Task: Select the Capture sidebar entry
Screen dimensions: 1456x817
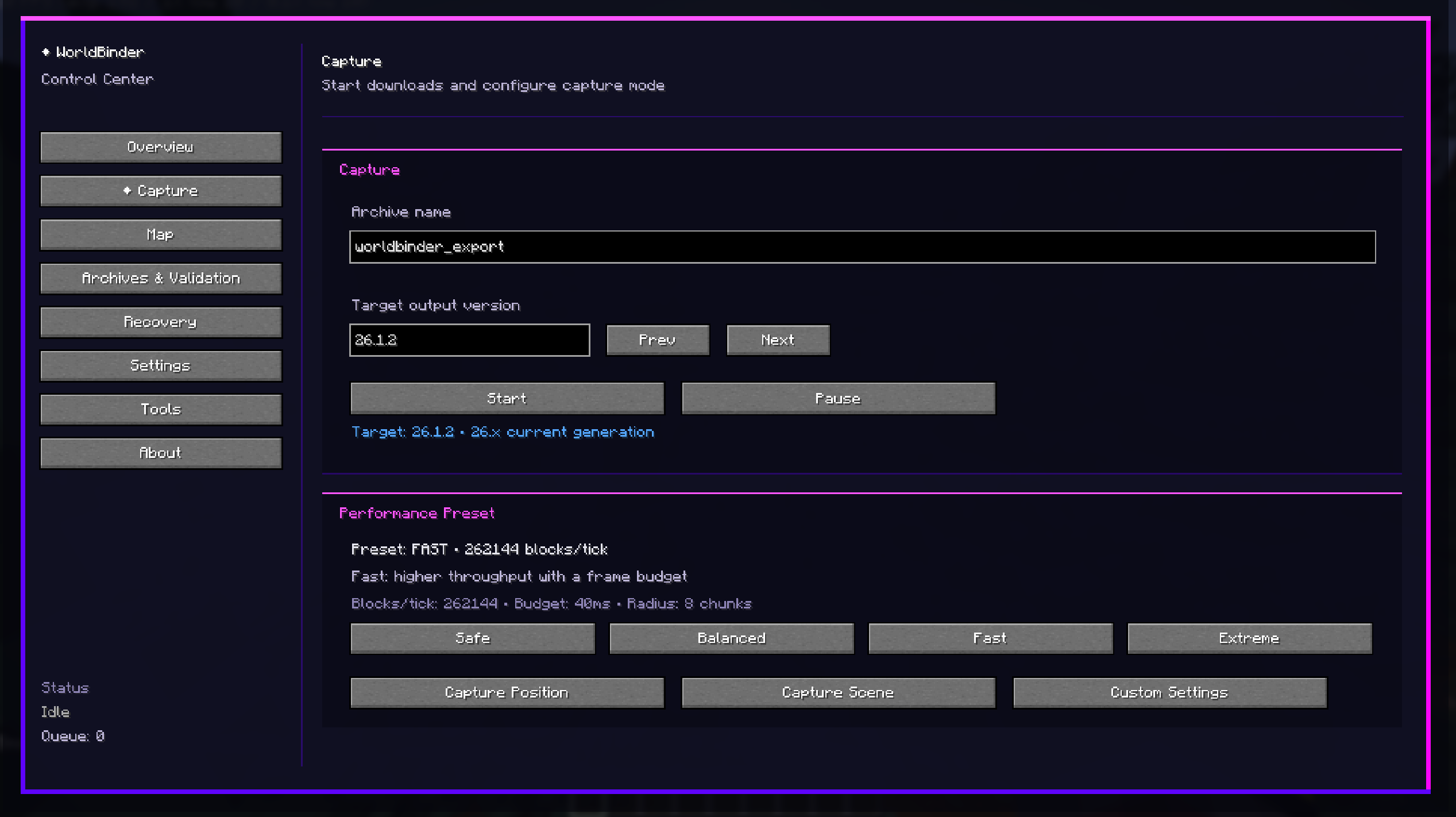Action: (x=161, y=191)
